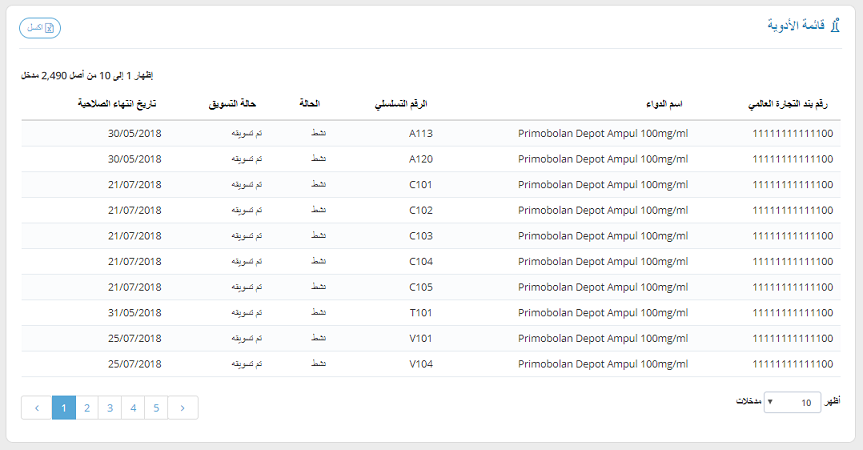Jump to page 4 of results
This screenshot has height=450, width=863.
[x=133, y=408]
